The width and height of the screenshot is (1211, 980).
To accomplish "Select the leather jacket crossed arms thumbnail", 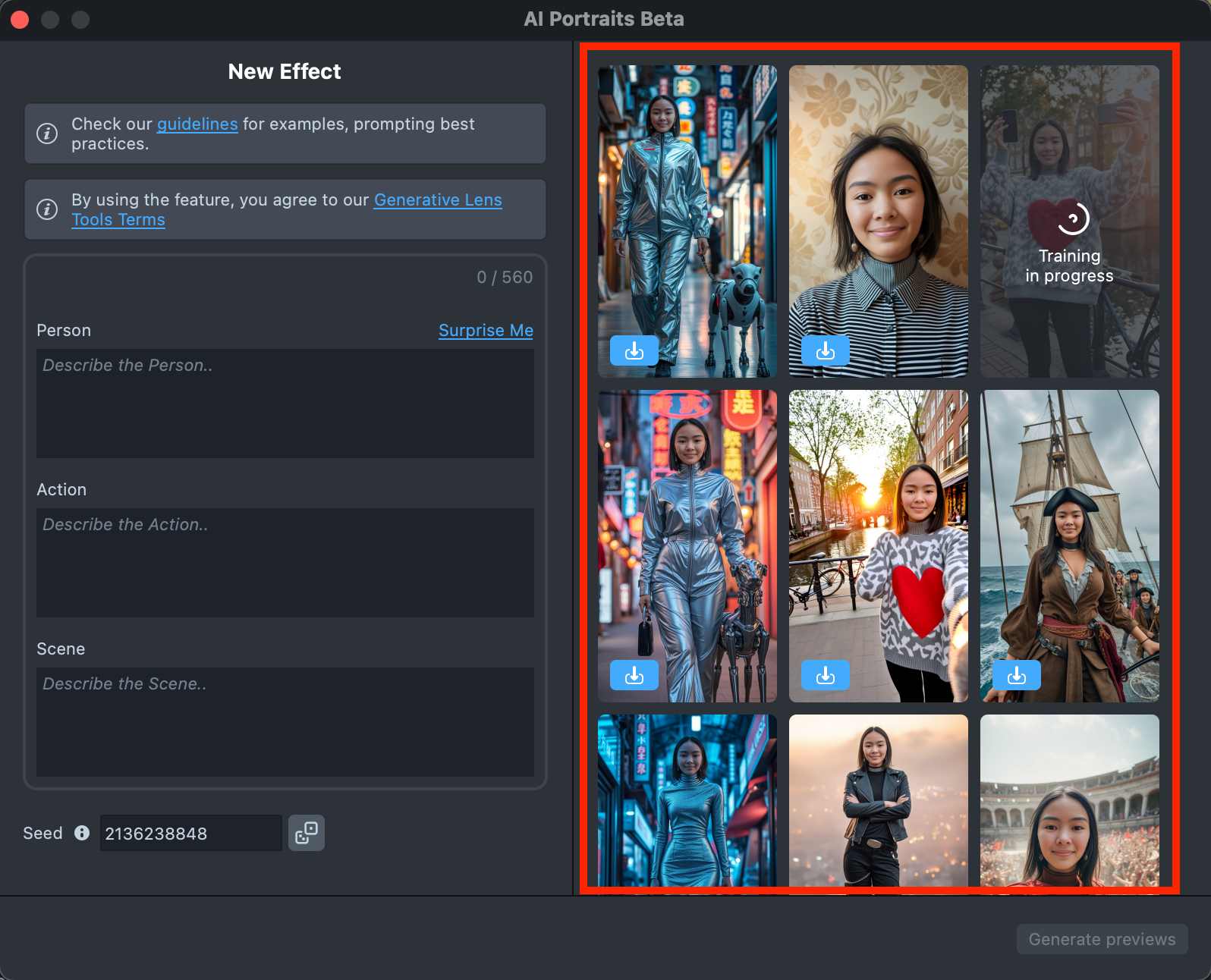I will [878, 800].
